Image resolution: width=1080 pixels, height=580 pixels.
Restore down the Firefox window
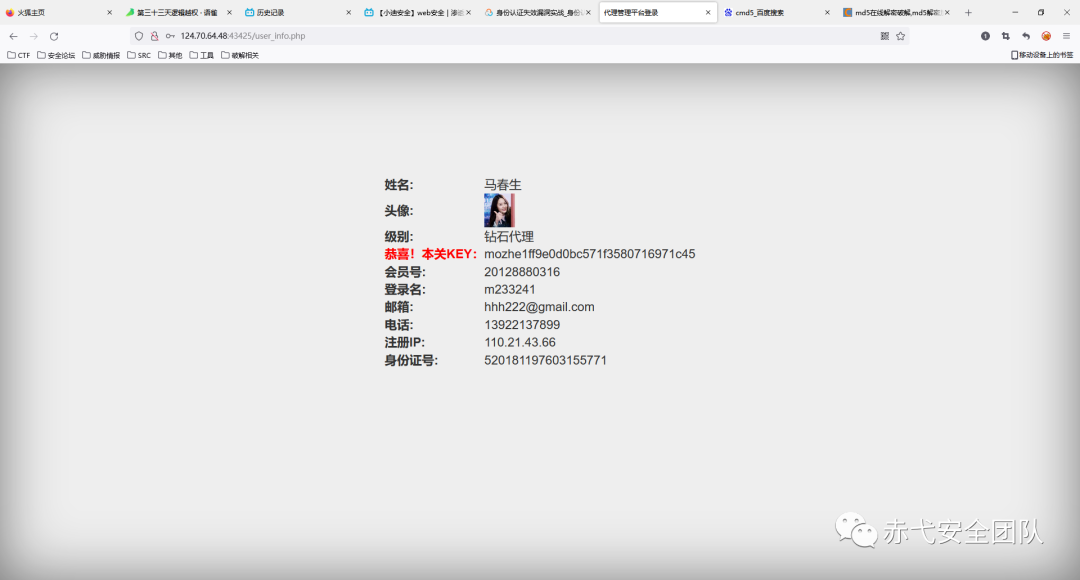1041,12
